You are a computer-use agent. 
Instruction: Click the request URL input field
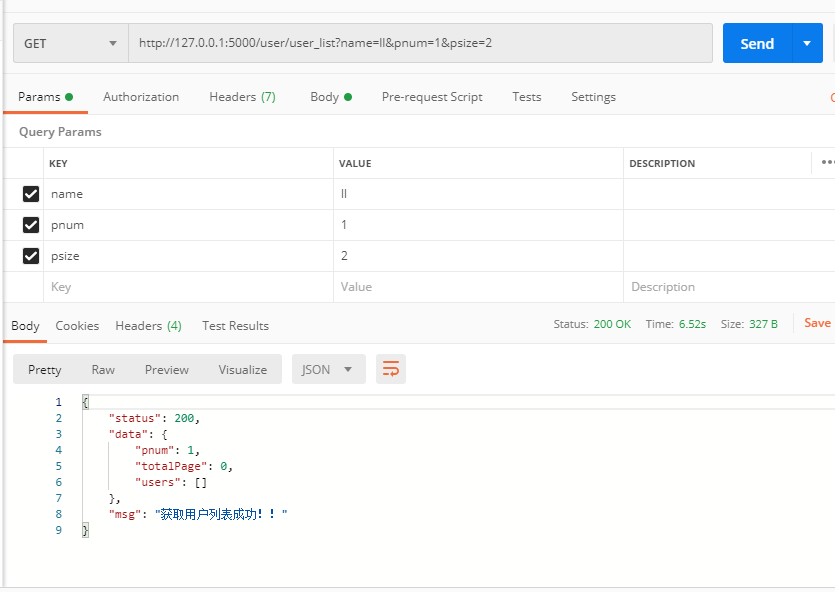(420, 43)
